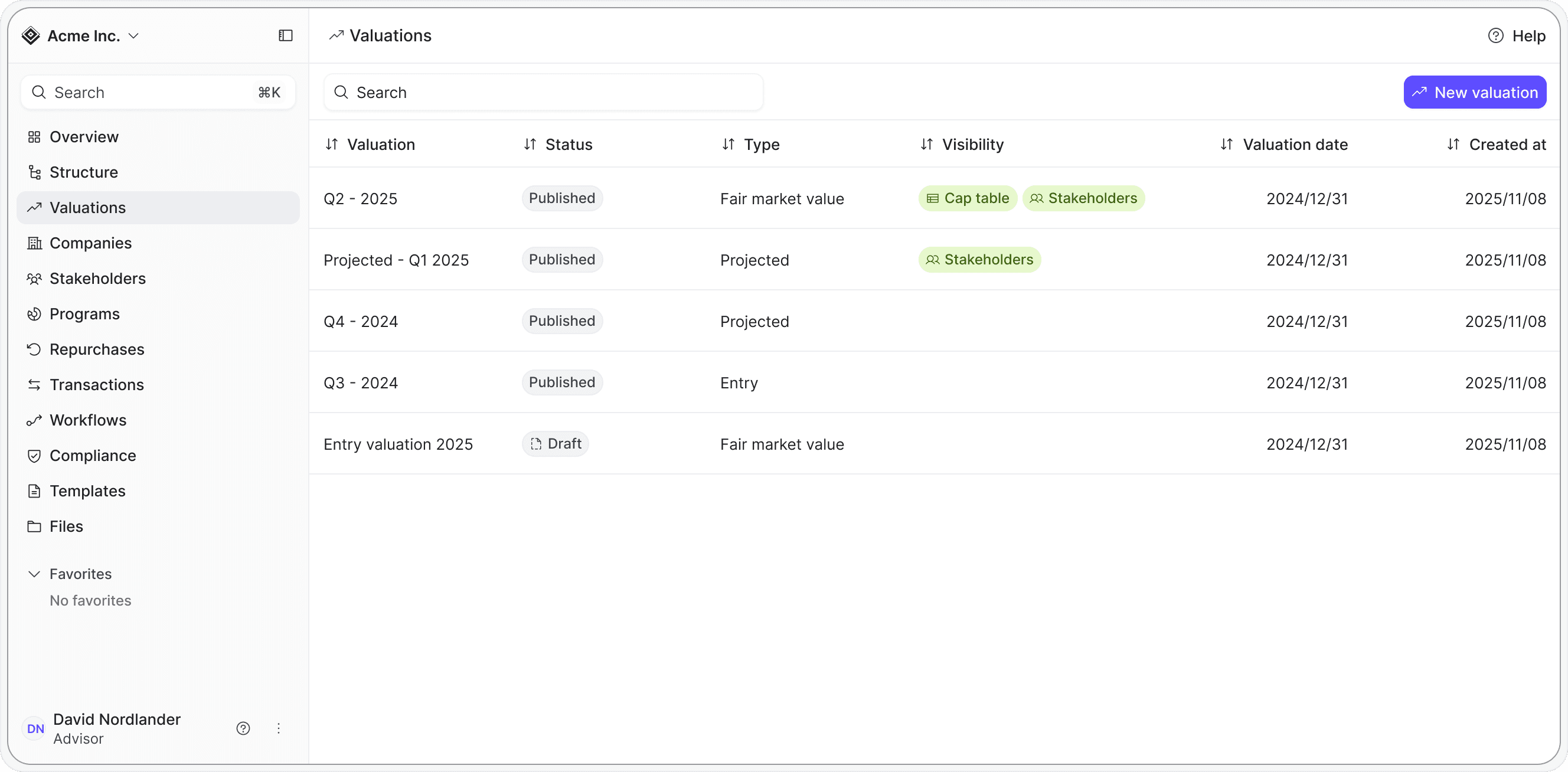
Task: Click the help circle icon beside David Nordlander
Action: (243, 728)
